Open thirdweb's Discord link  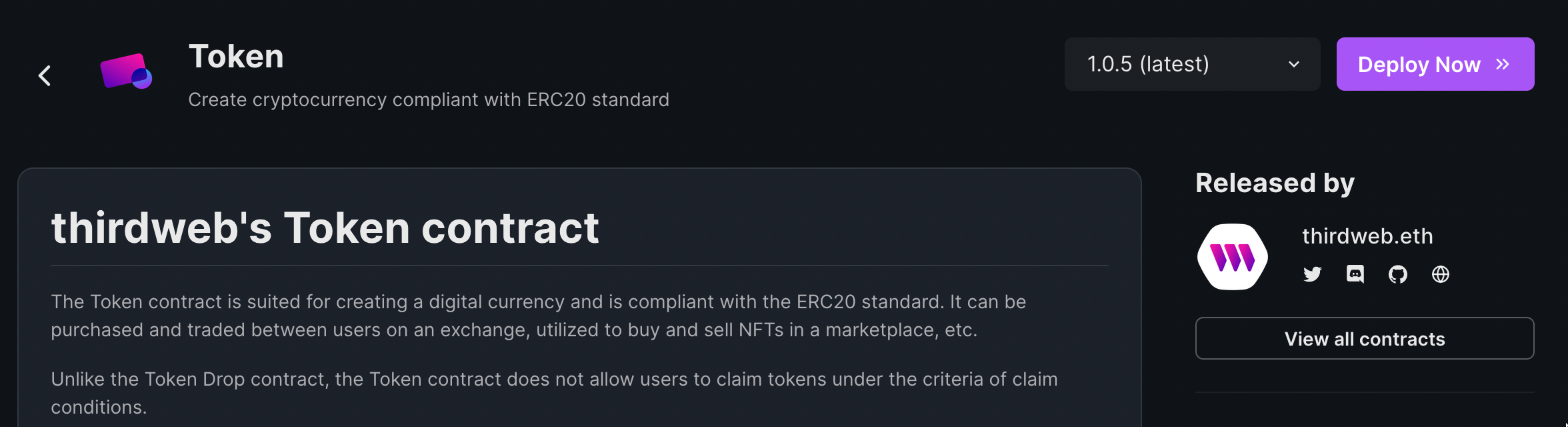(x=1355, y=274)
